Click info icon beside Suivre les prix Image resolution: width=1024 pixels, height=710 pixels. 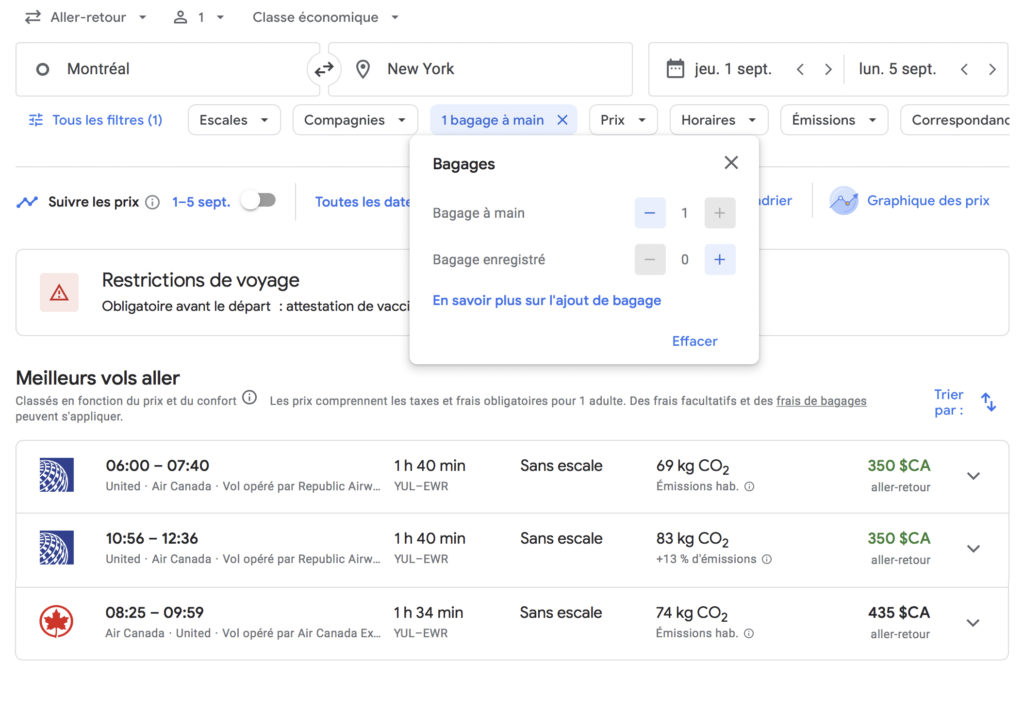click(152, 202)
